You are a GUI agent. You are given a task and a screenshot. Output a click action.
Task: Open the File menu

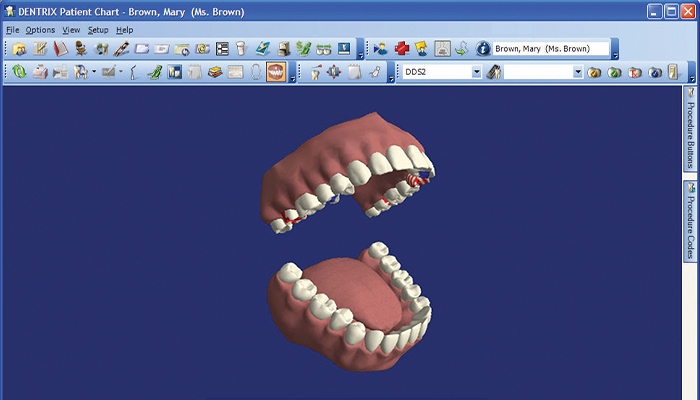coord(11,30)
